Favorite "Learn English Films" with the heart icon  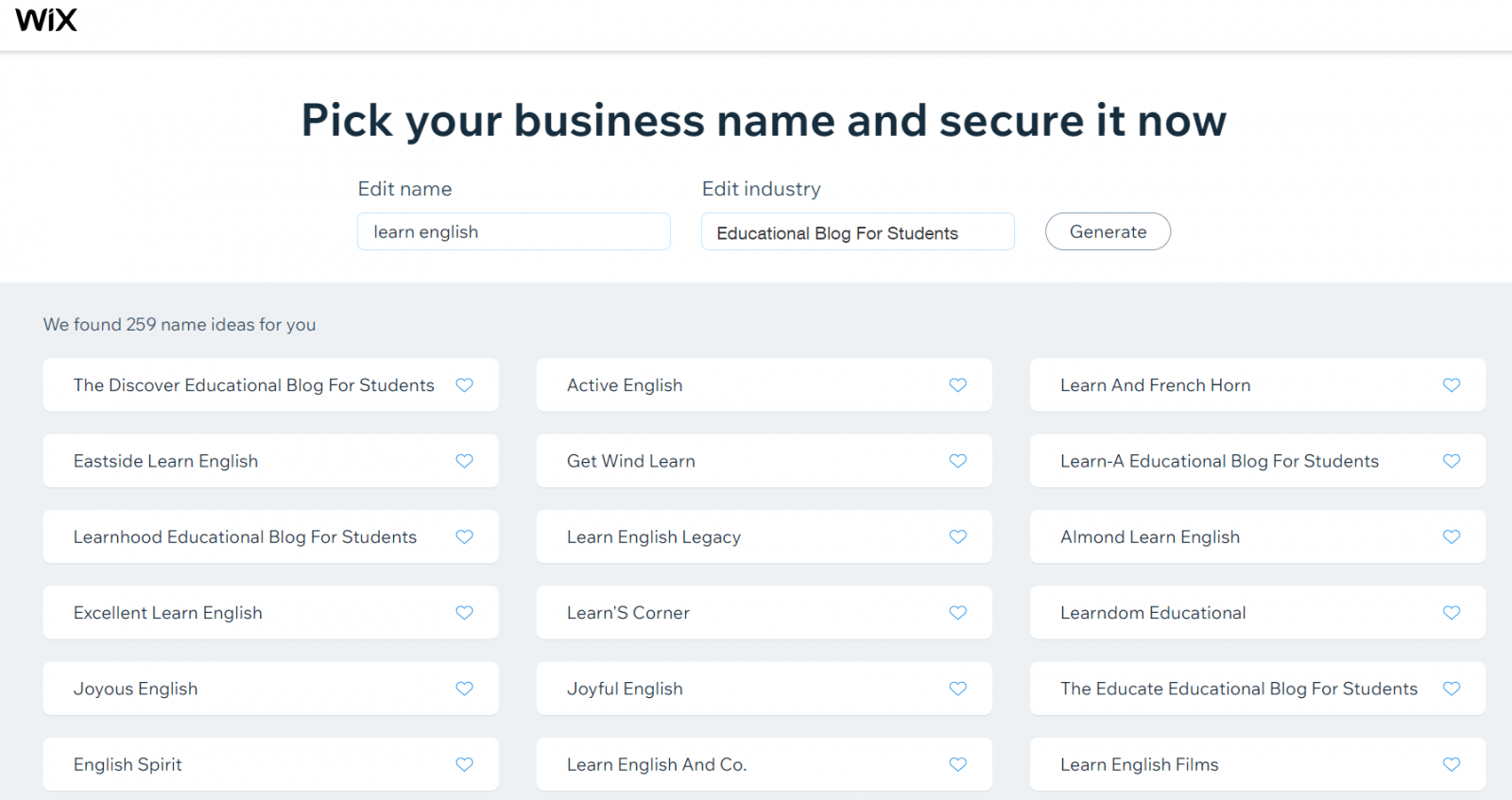click(x=1452, y=764)
